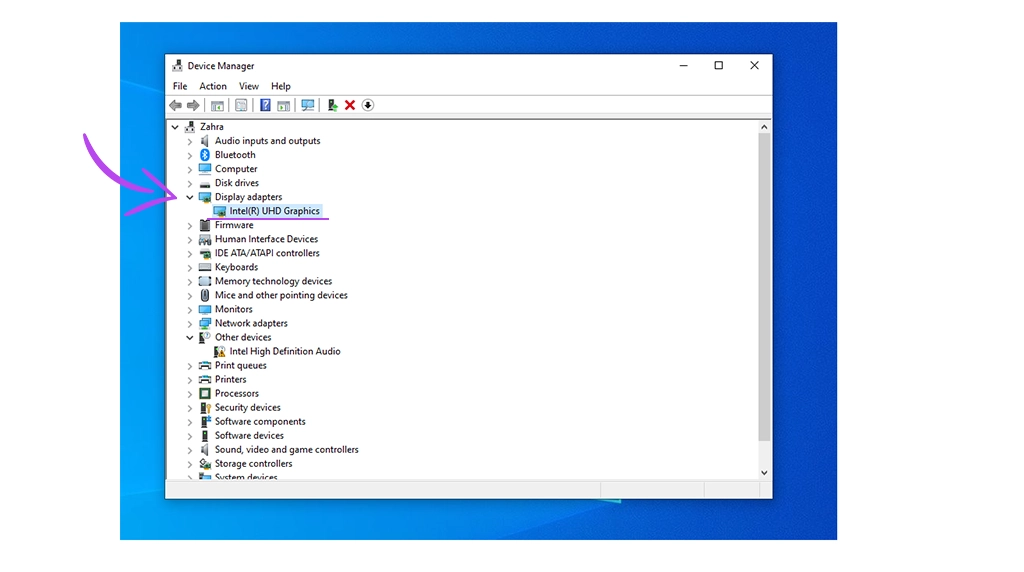This screenshot has height=572, width=1024.
Task: Collapse the Other devices node
Action: click(x=189, y=338)
